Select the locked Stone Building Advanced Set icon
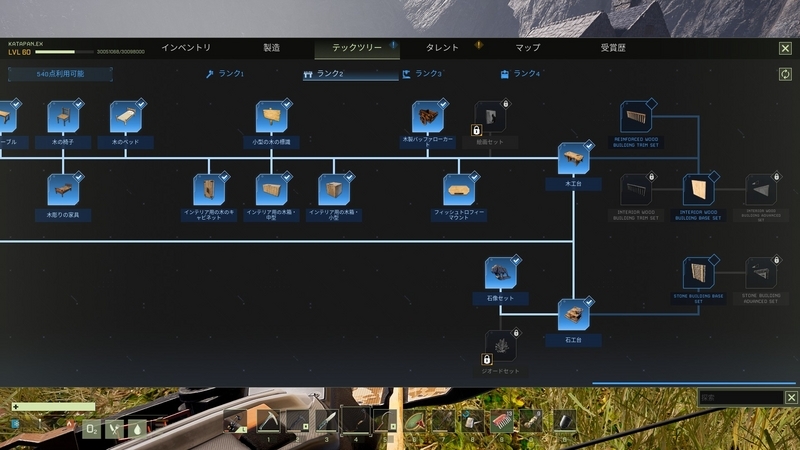This screenshot has width=800, height=450. 761,273
